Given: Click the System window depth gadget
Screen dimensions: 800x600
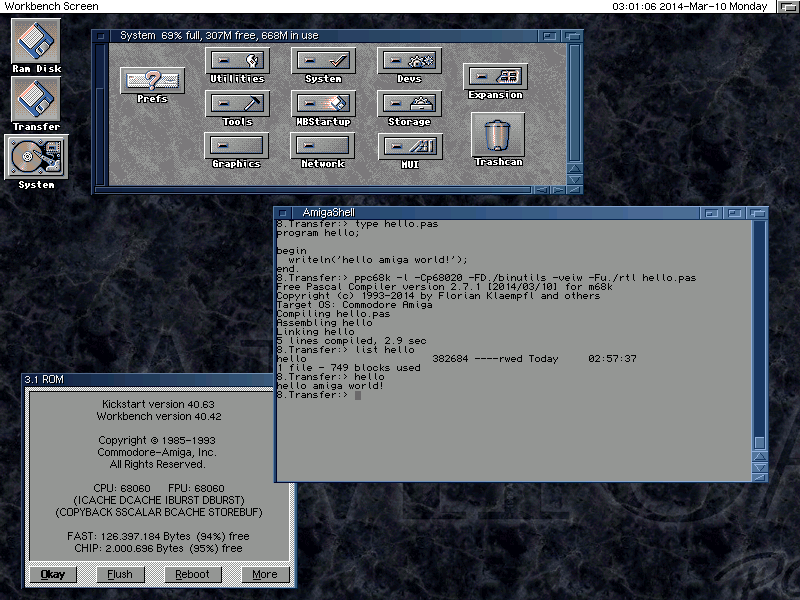Looking at the screenshot, I should [x=571, y=36].
